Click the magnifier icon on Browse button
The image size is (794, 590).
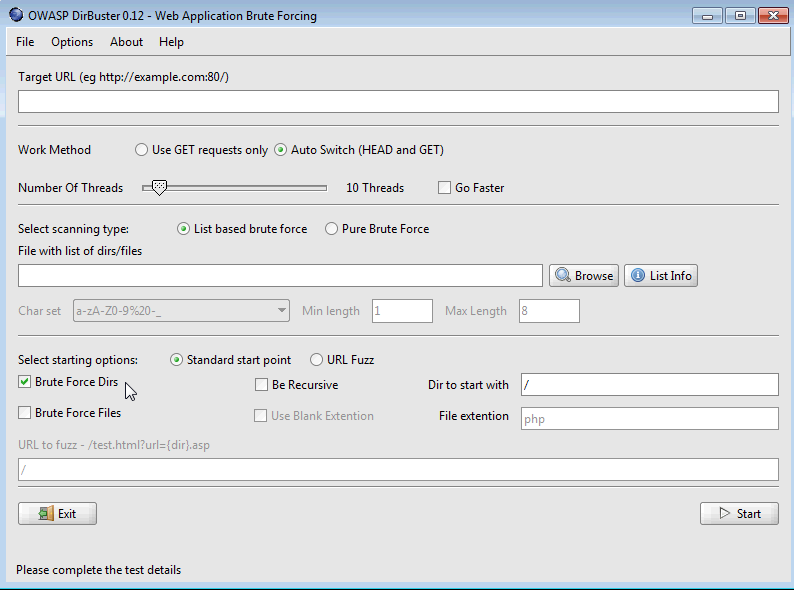tap(563, 275)
